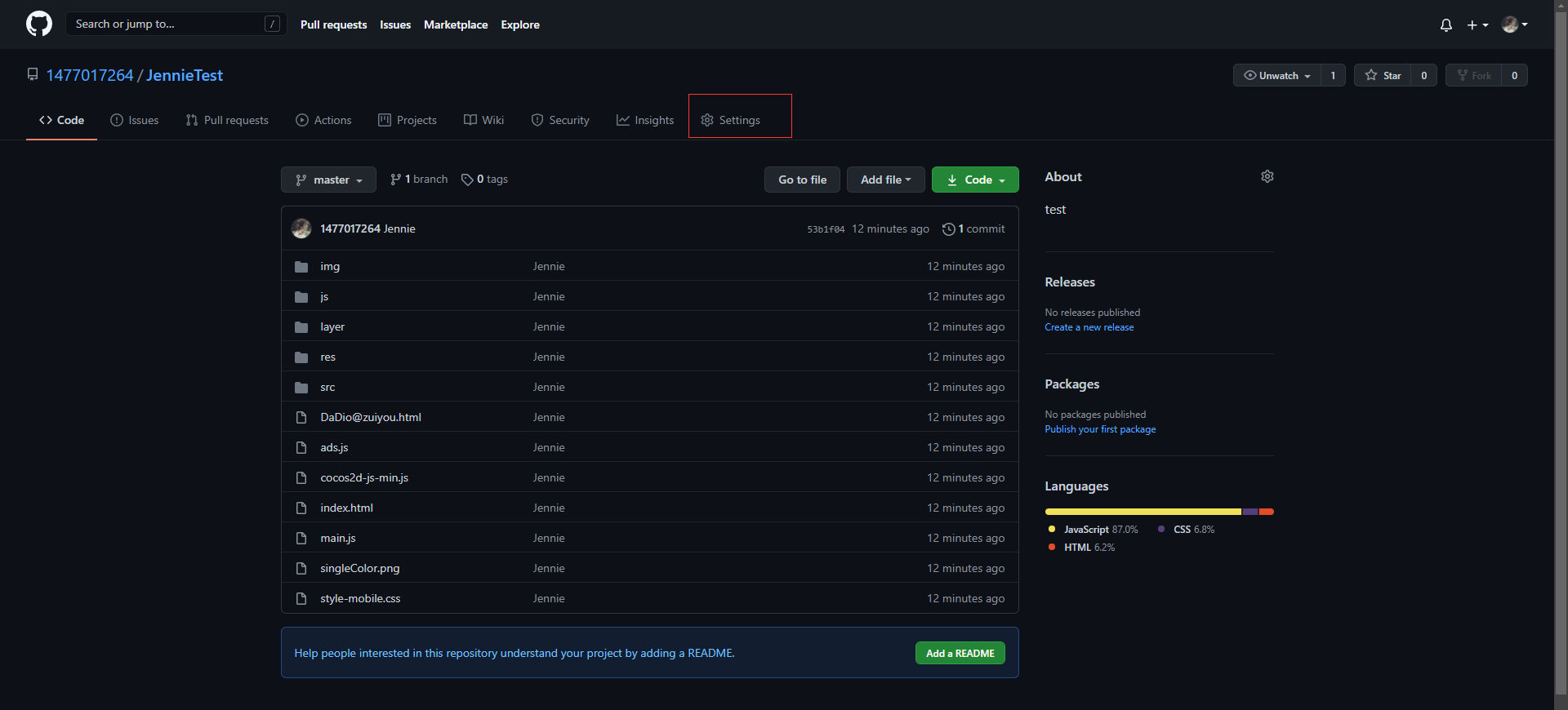This screenshot has height=710, width=1568.
Task: Open the cocos2d-js-min.js file
Action: [364, 477]
